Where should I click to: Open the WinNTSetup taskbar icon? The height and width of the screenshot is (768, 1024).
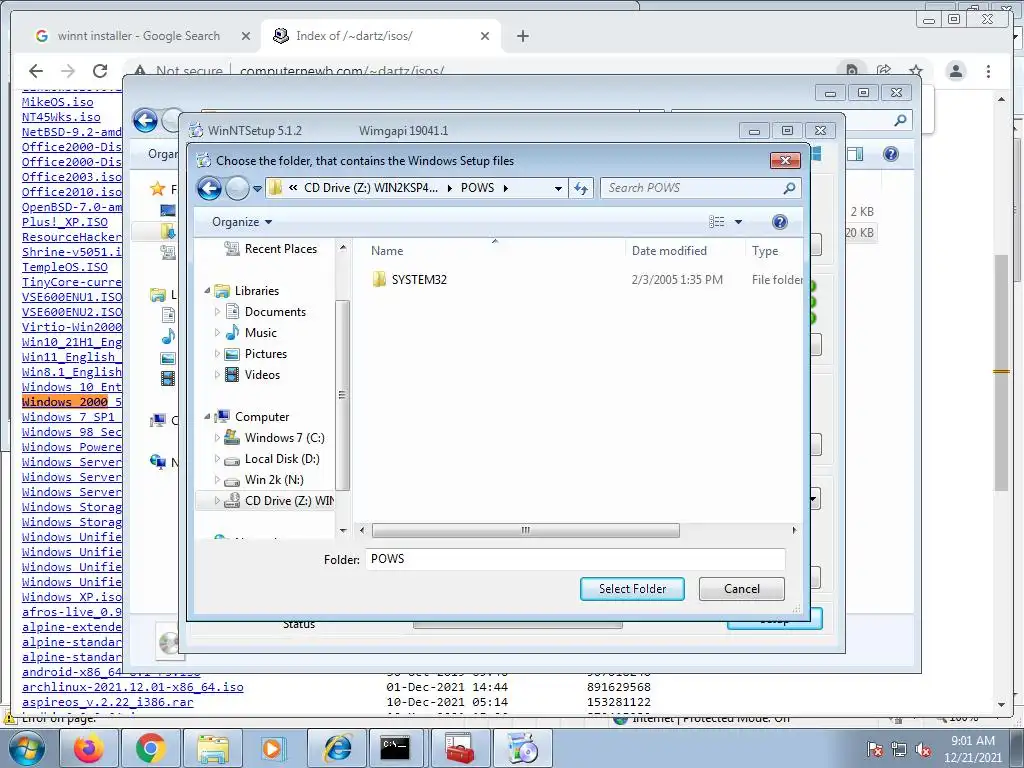[521, 748]
